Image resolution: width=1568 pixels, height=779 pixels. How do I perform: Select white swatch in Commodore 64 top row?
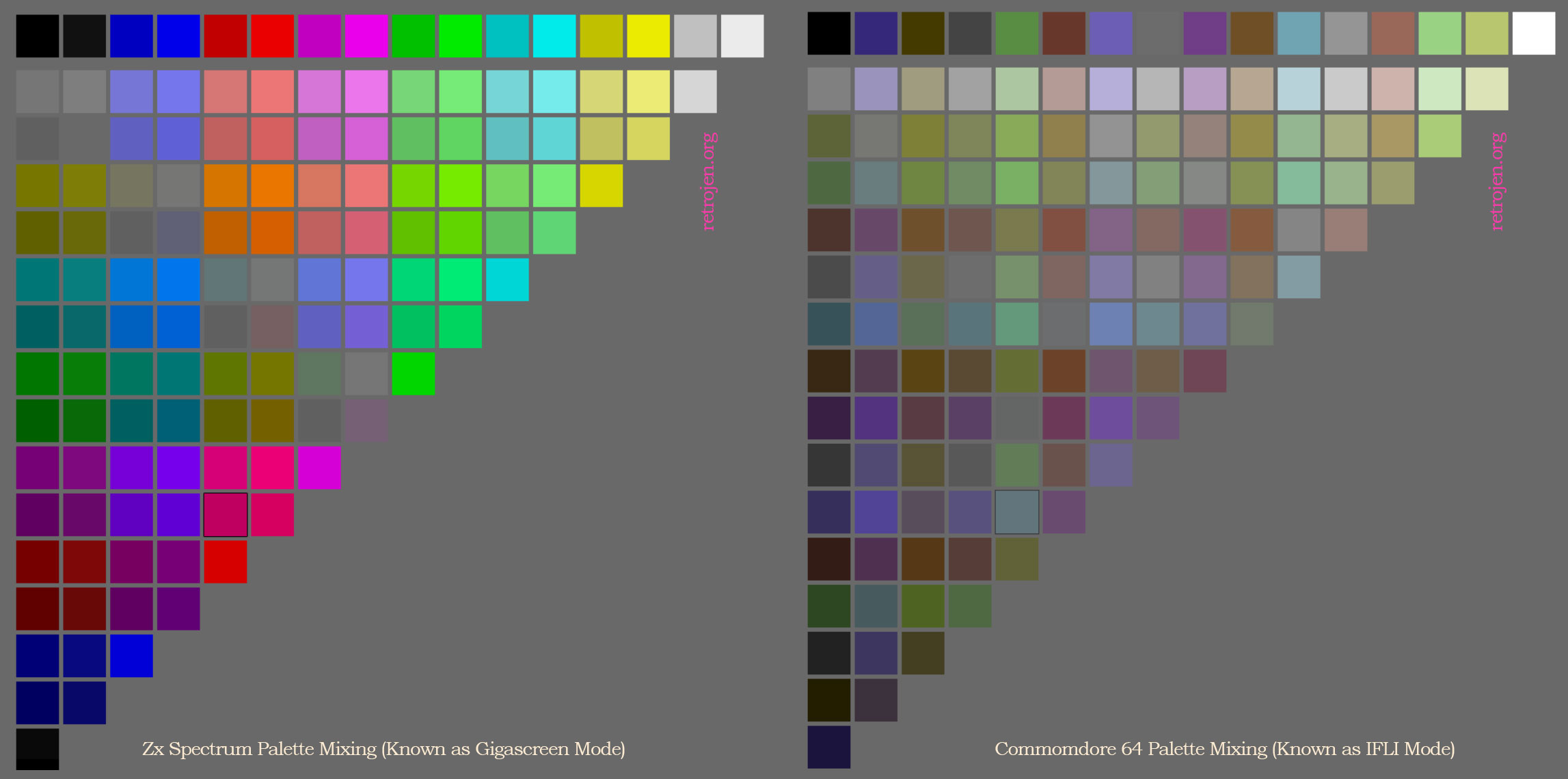pyautogui.click(x=1534, y=34)
